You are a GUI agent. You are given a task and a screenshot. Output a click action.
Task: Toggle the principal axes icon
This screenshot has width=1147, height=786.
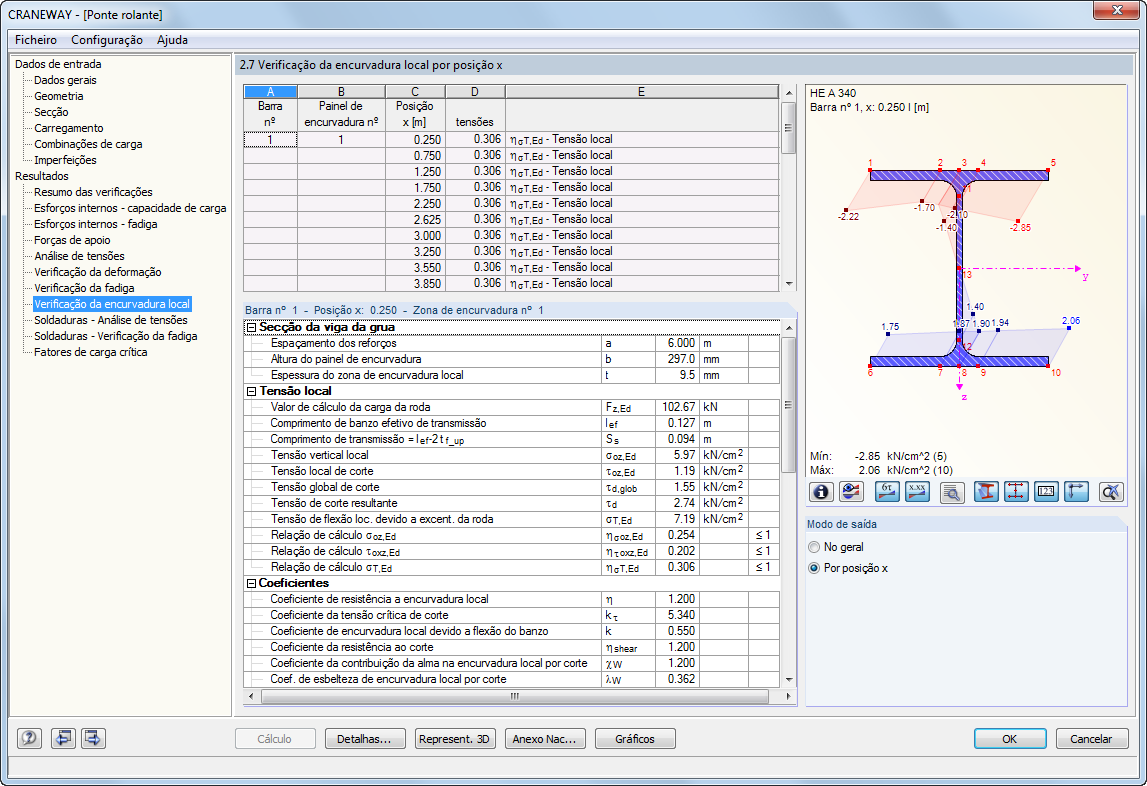click(1076, 491)
